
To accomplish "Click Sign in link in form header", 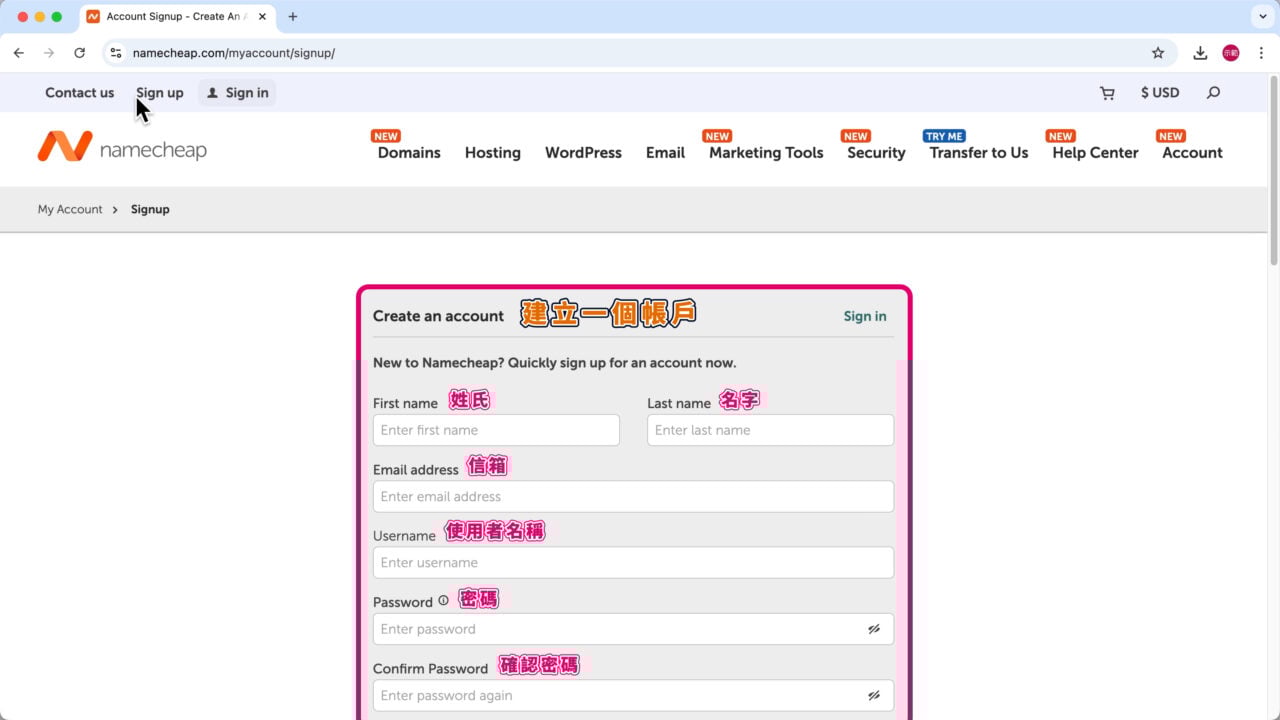I will [864, 316].
